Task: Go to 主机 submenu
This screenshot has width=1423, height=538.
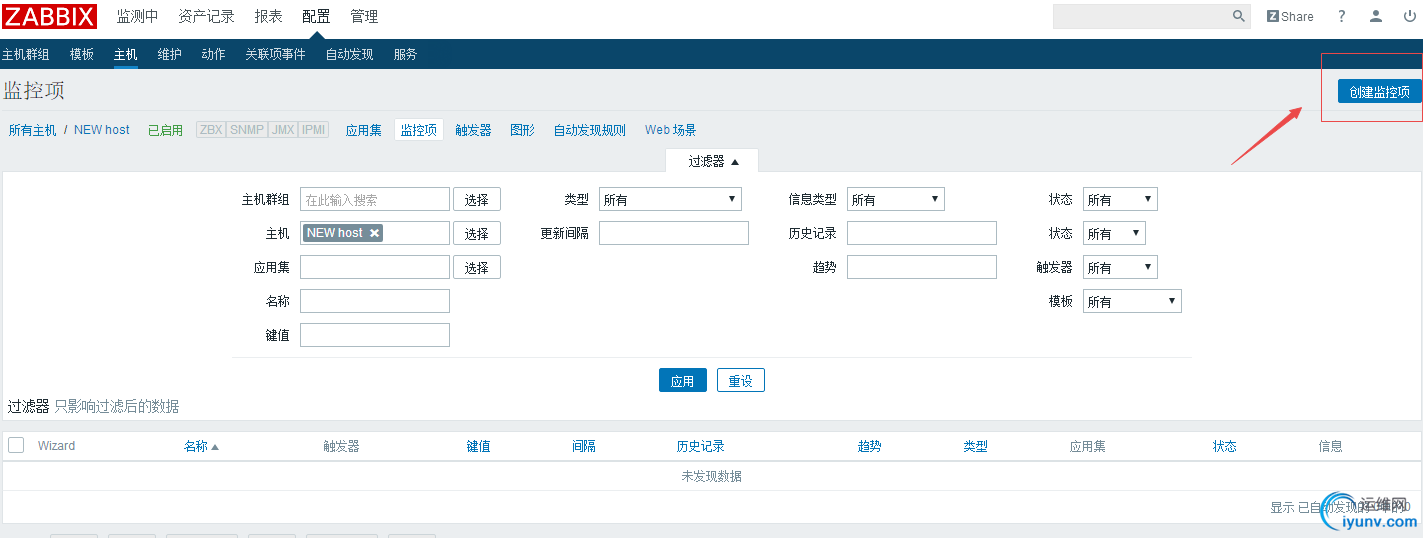Action: coord(126,54)
